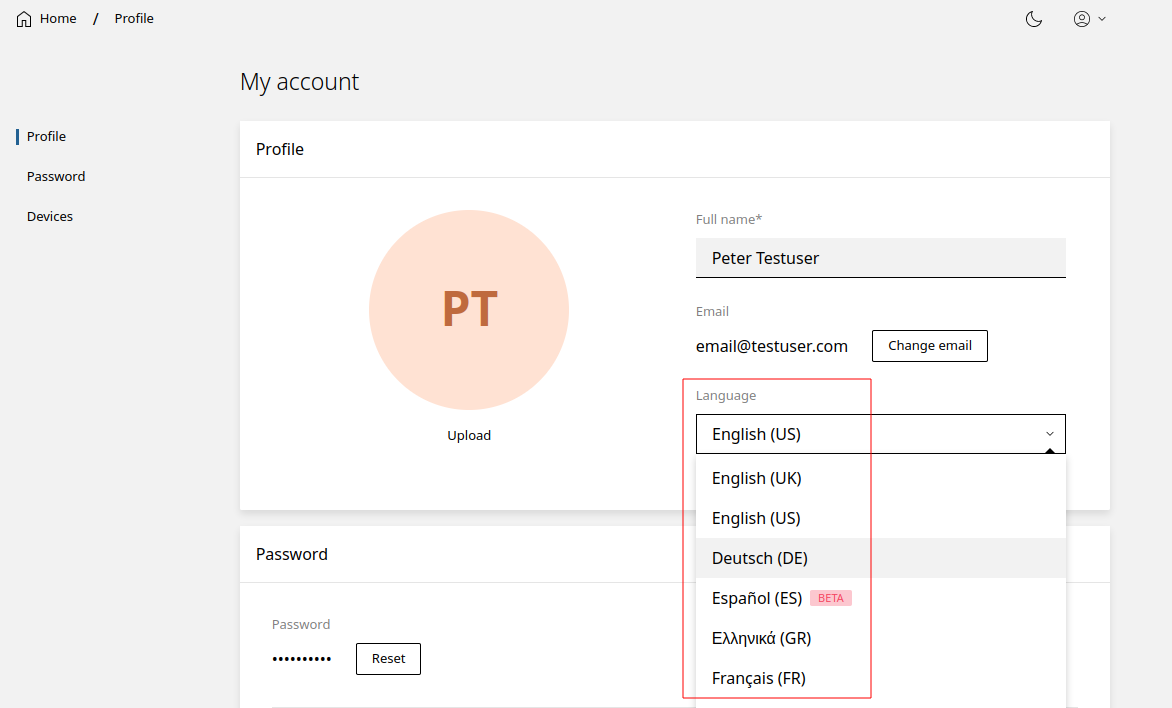Click the Home house icon
The height and width of the screenshot is (708, 1172).
pyautogui.click(x=24, y=19)
